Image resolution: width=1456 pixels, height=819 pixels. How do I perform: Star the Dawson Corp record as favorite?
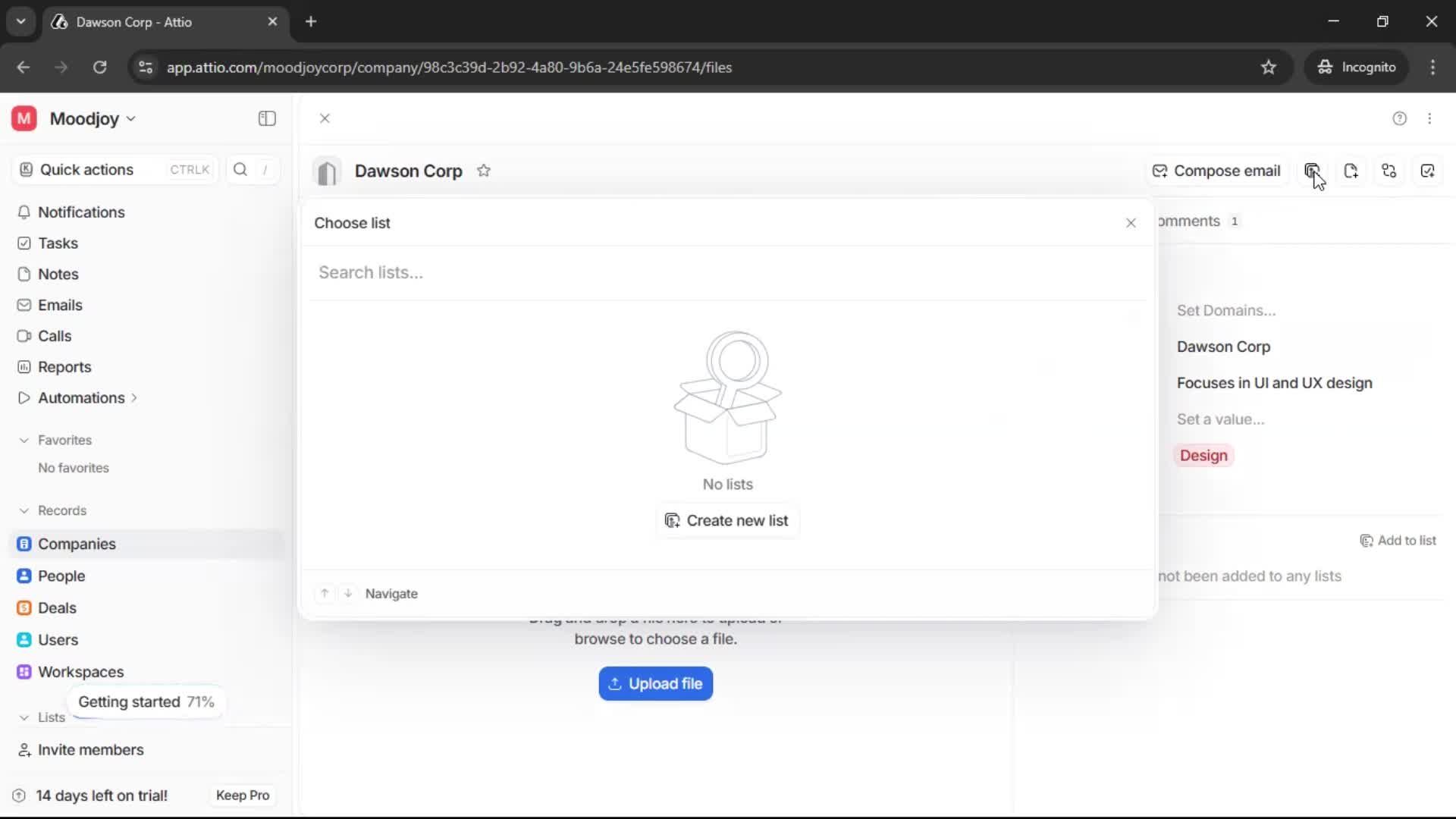pyautogui.click(x=485, y=171)
